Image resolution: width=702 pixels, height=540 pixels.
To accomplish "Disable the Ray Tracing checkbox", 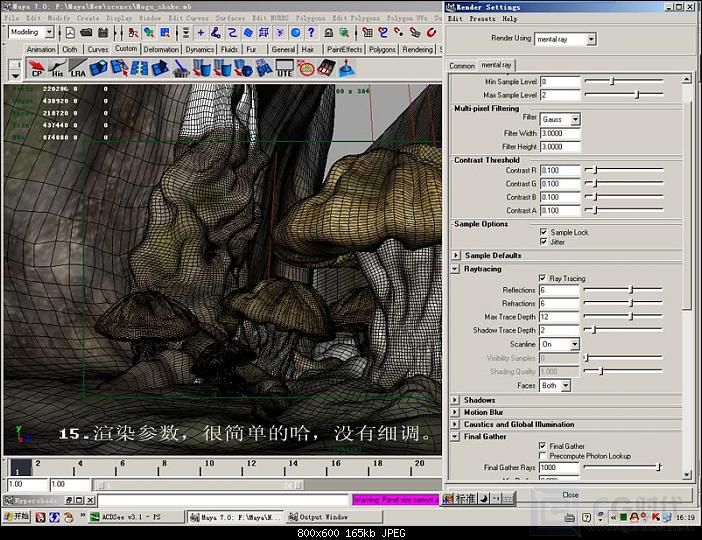I will pos(542,278).
